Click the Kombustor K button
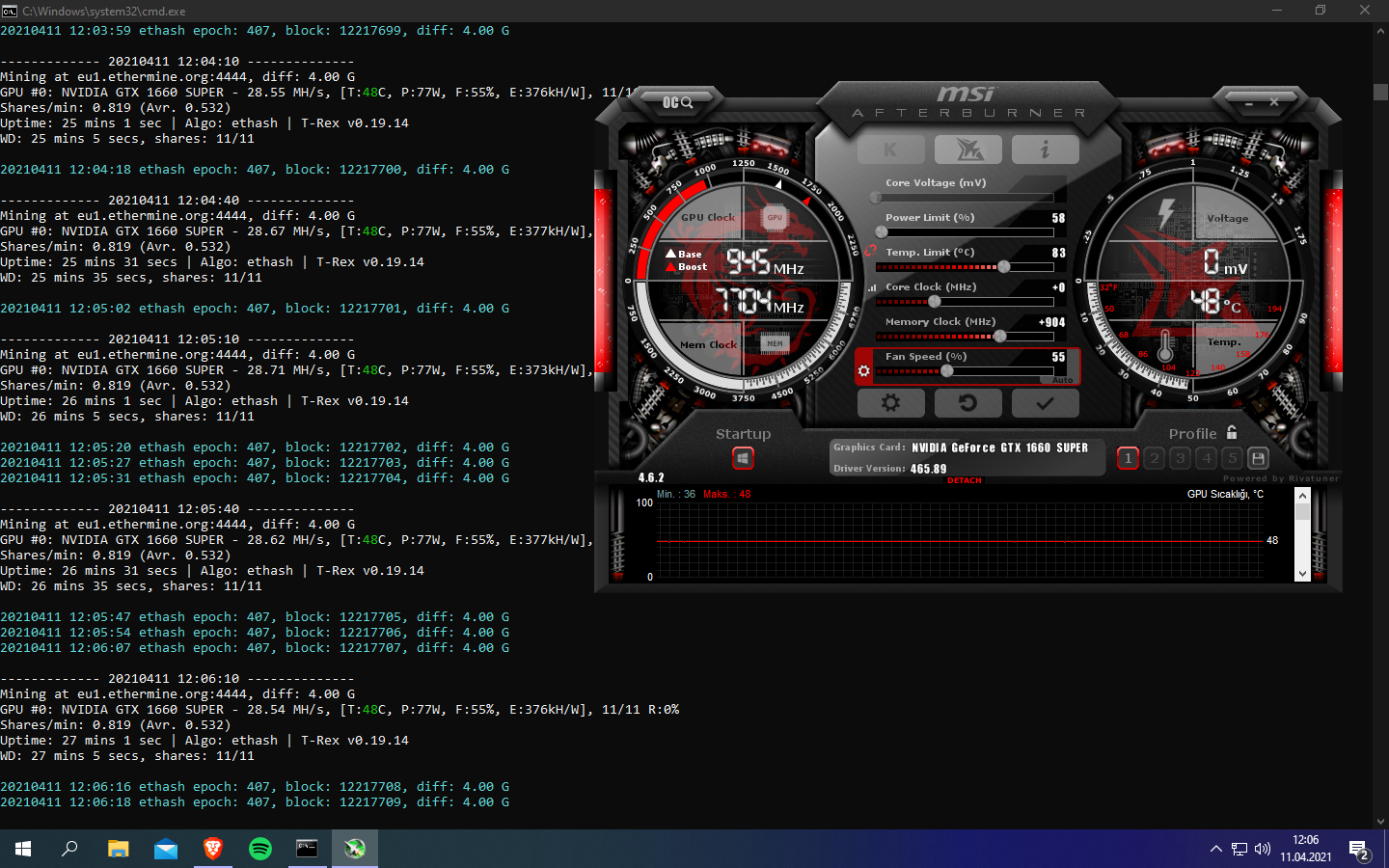 point(890,149)
